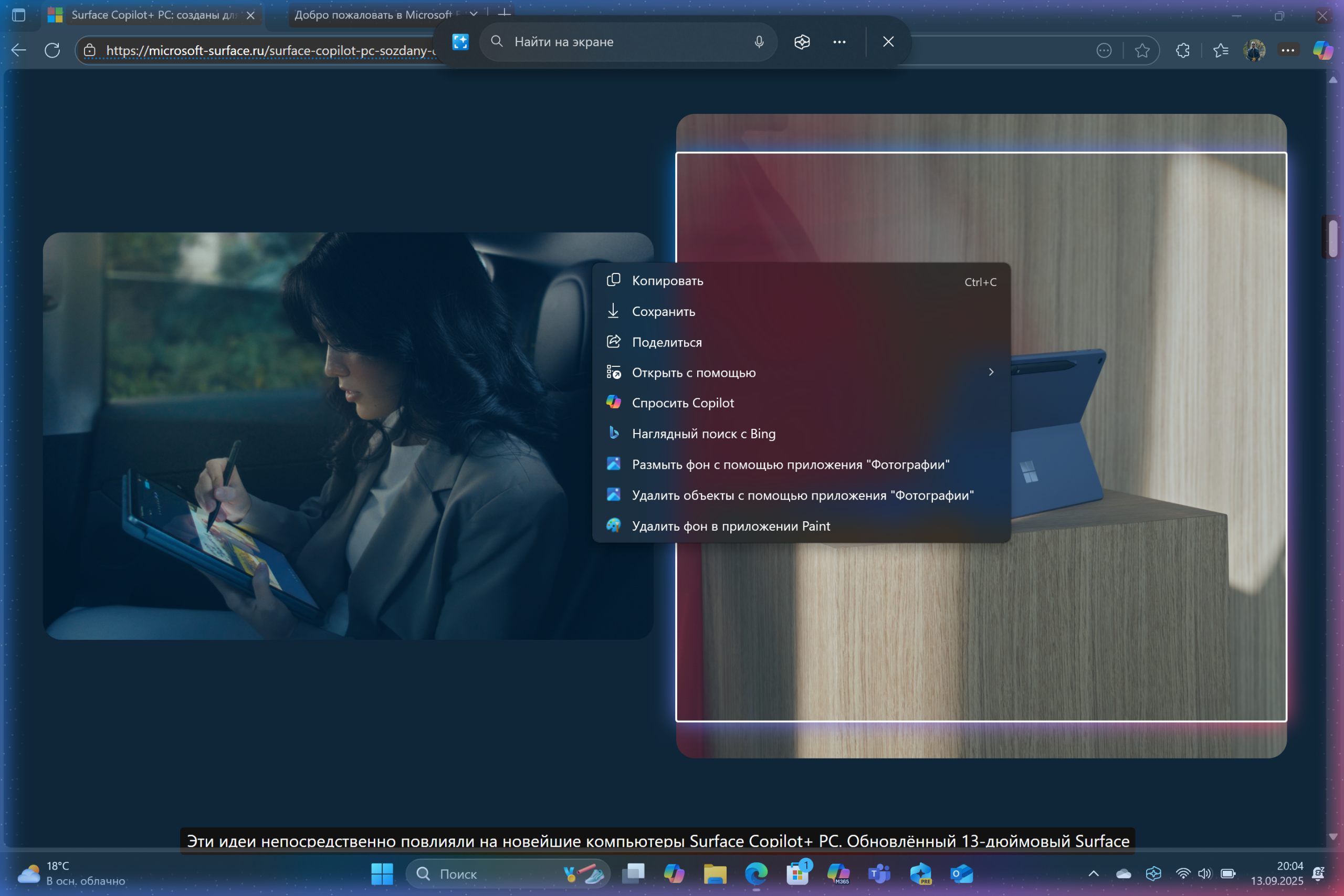Choose 'Спросить Copilot' option
Image resolution: width=1344 pixels, height=896 pixels.
coord(801,403)
